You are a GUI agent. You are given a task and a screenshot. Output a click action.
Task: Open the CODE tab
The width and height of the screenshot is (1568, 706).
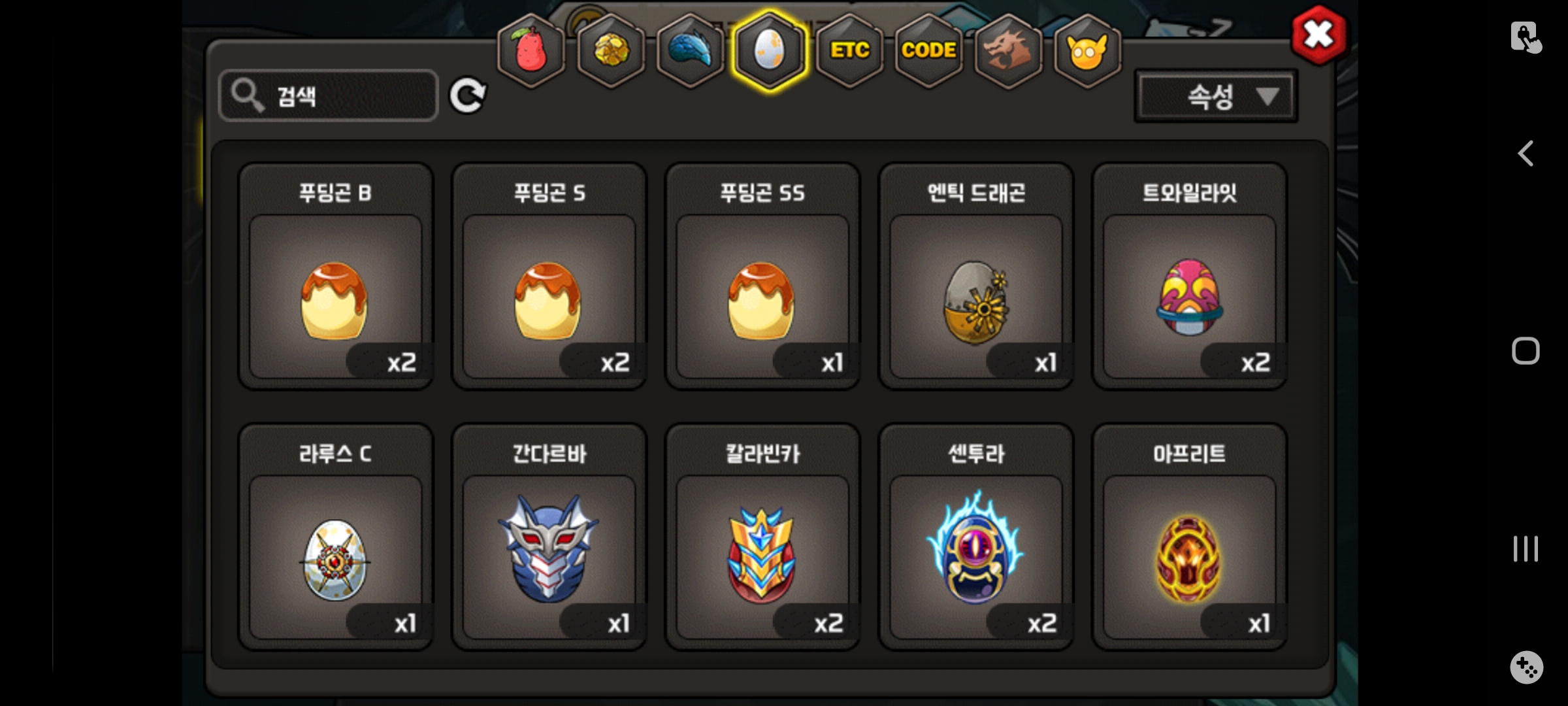pos(928,51)
